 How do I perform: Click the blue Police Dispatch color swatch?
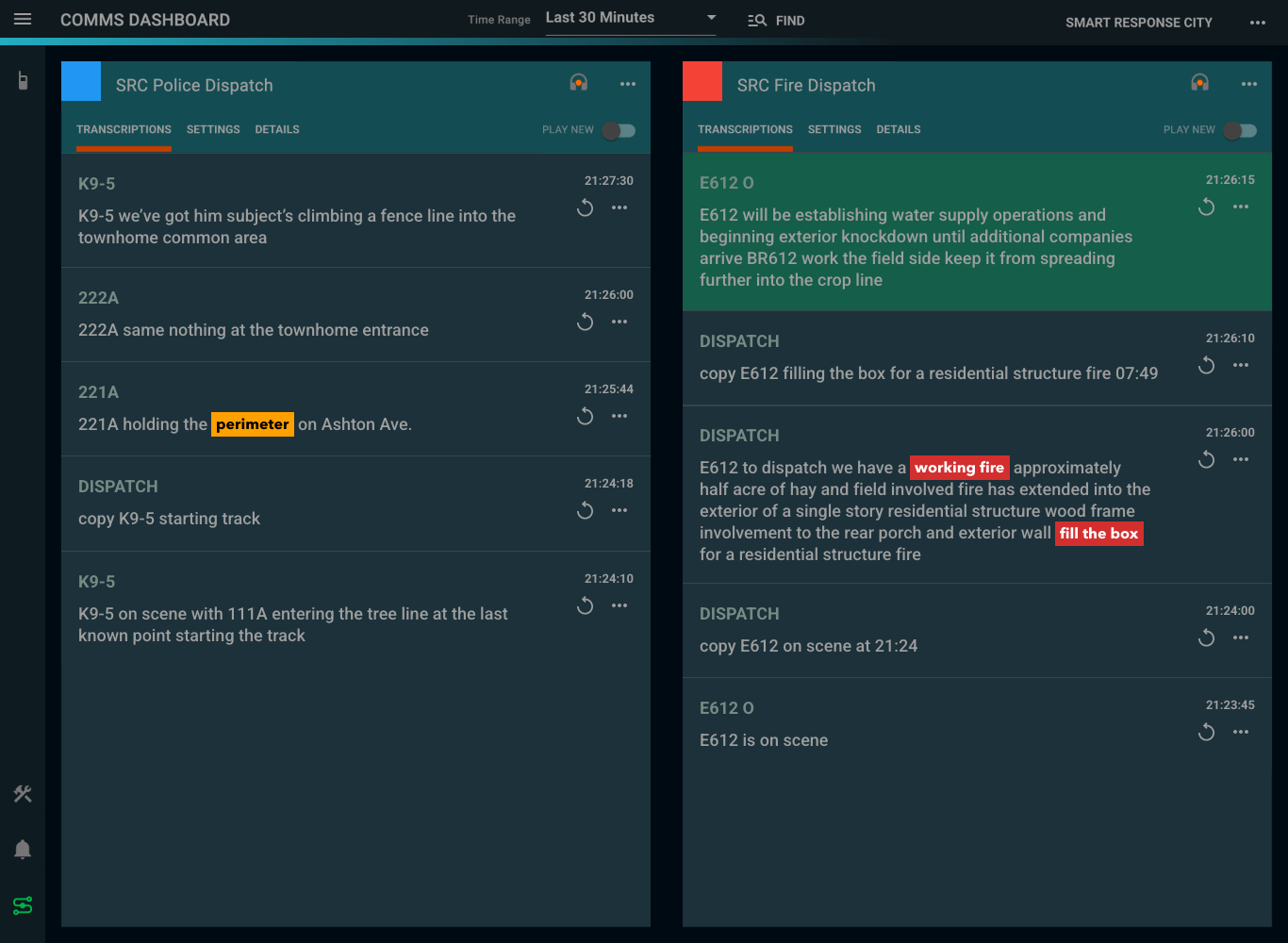(x=81, y=81)
